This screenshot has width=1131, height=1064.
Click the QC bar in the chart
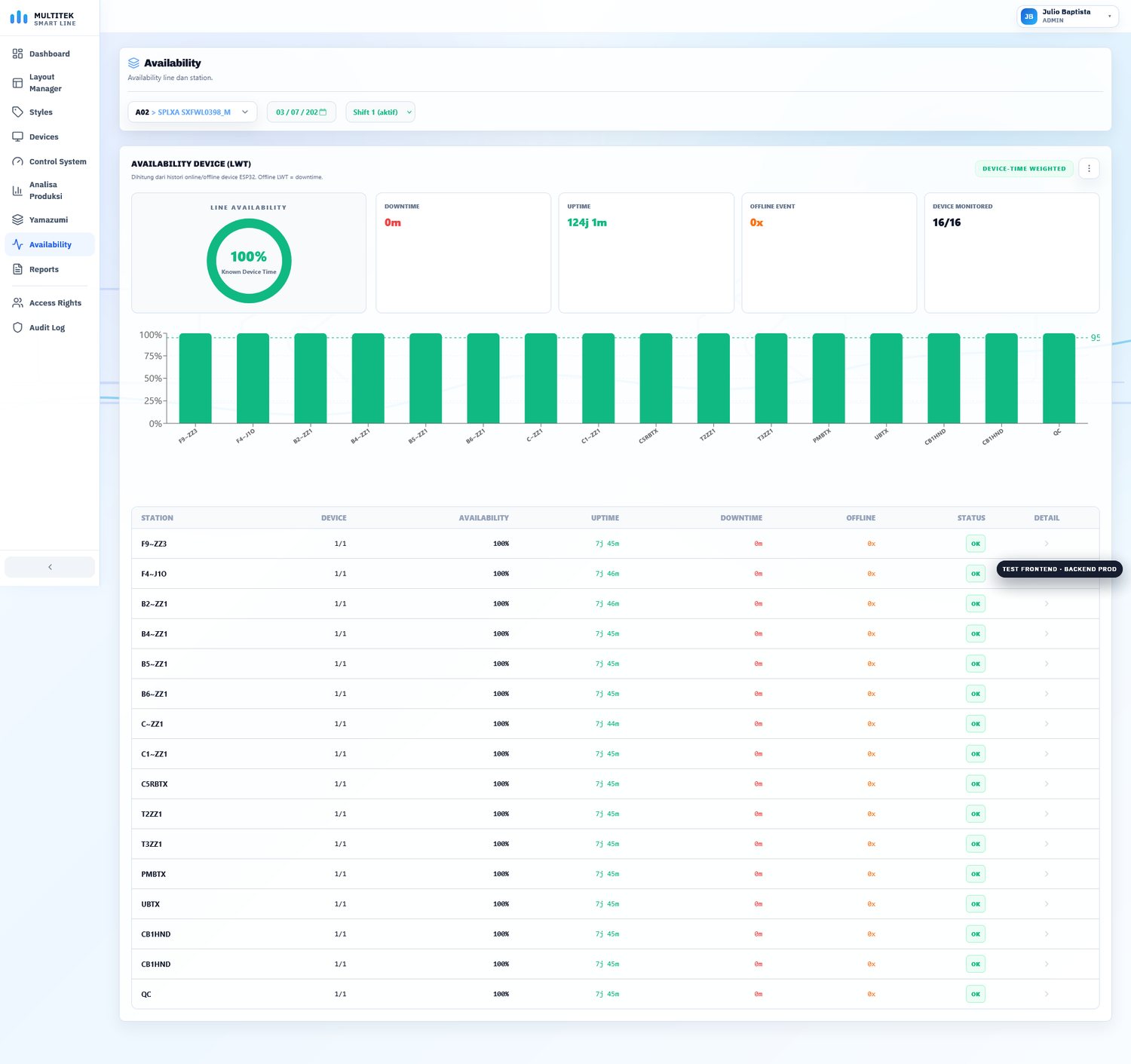[x=1059, y=379]
